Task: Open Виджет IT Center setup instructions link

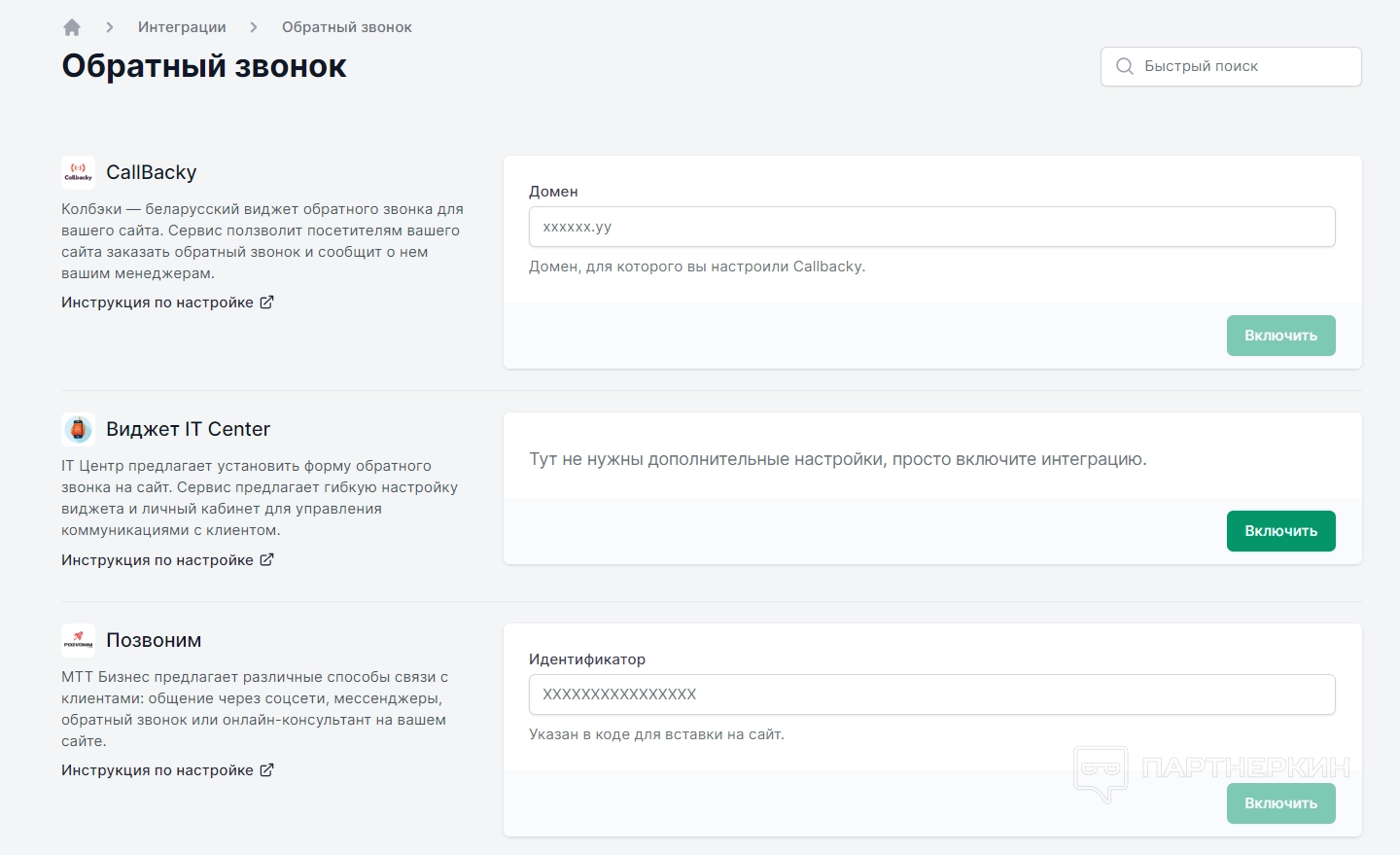Action: [157, 560]
